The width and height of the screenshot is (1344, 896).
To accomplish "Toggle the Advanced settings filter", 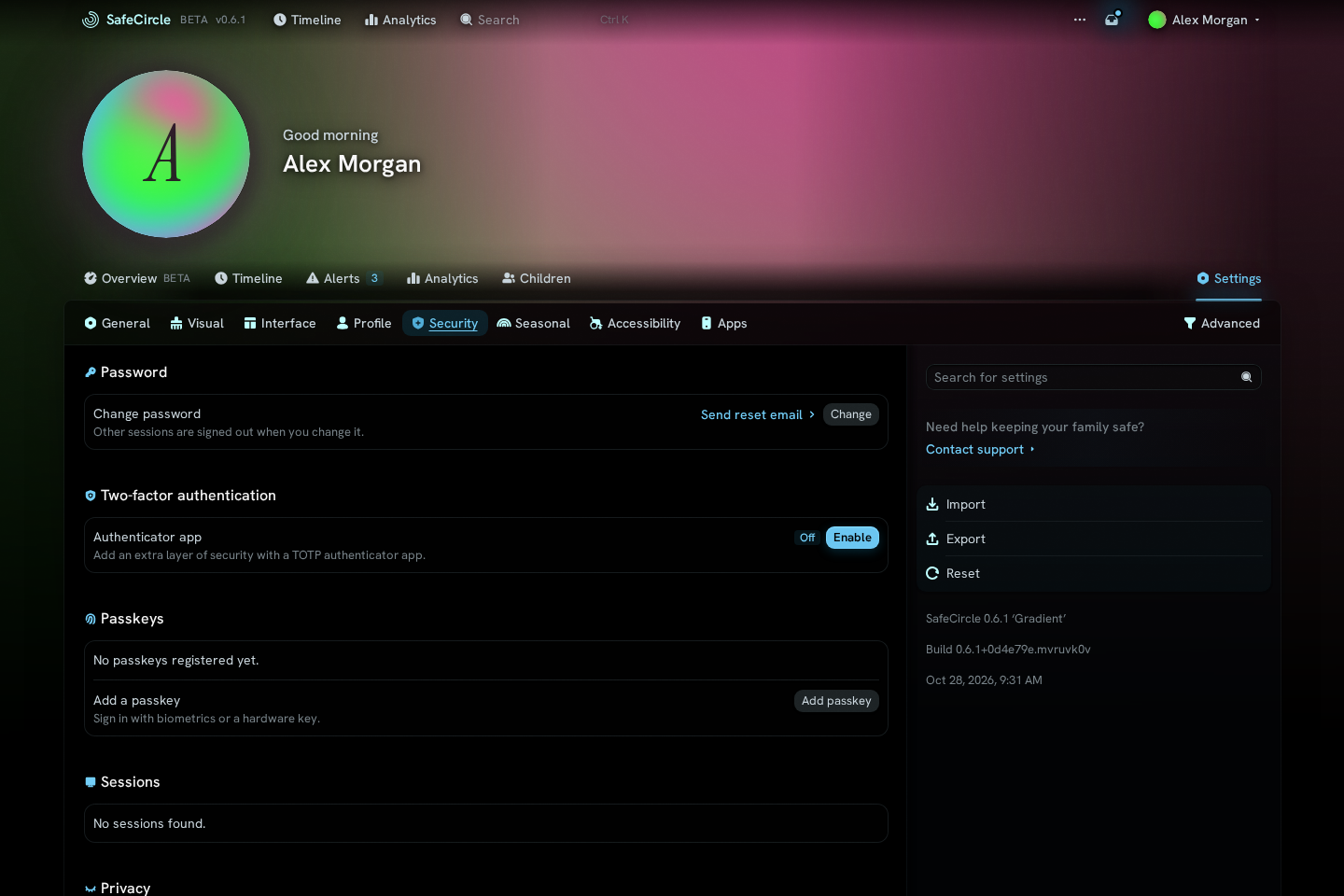I will (1222, 323).
